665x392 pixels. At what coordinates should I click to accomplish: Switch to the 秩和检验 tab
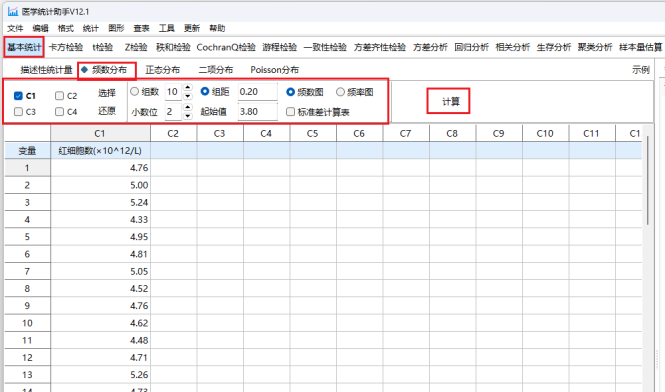click(x=173, y=47)
